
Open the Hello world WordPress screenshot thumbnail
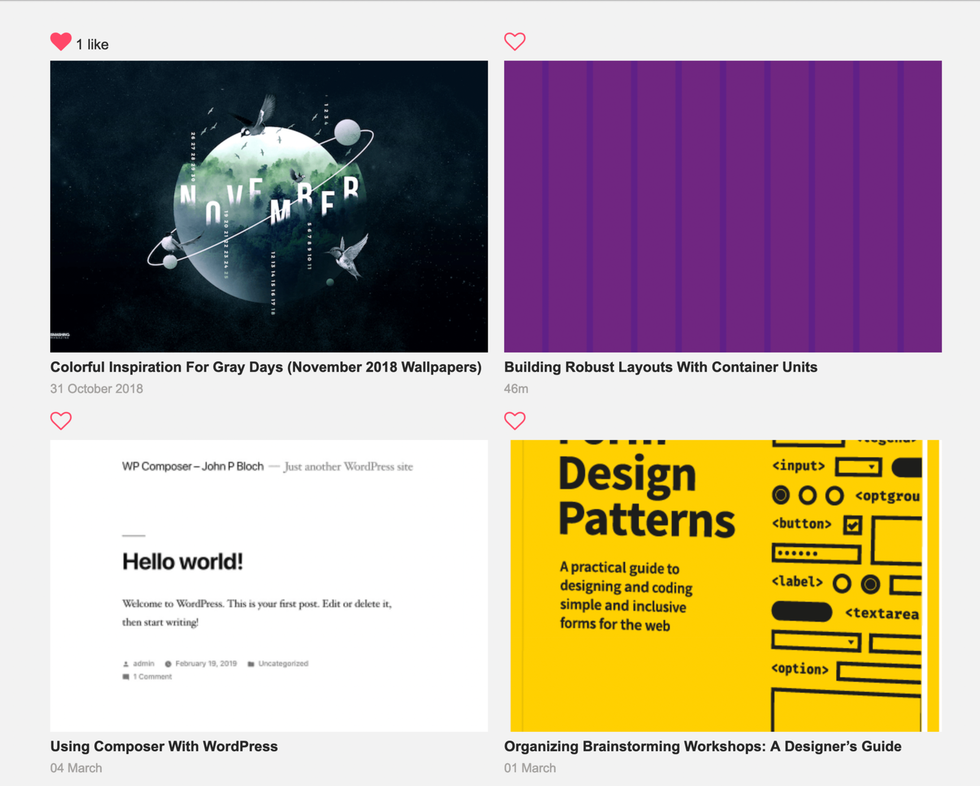[269, 585]
